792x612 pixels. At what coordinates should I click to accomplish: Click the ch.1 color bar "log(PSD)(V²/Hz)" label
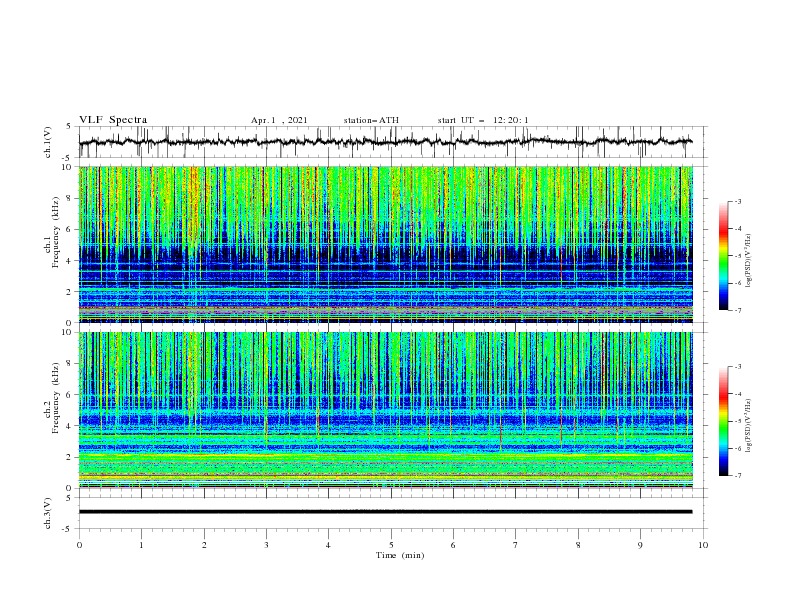click(x=749, y=261)
